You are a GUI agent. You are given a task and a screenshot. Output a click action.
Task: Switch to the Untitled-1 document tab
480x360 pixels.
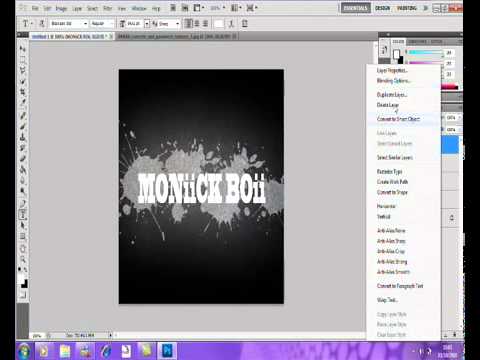(71, 36)
